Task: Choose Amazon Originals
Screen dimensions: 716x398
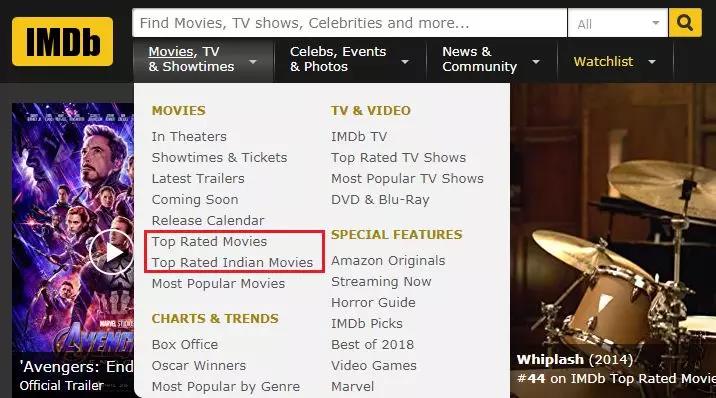Action: tap(388, 261)
